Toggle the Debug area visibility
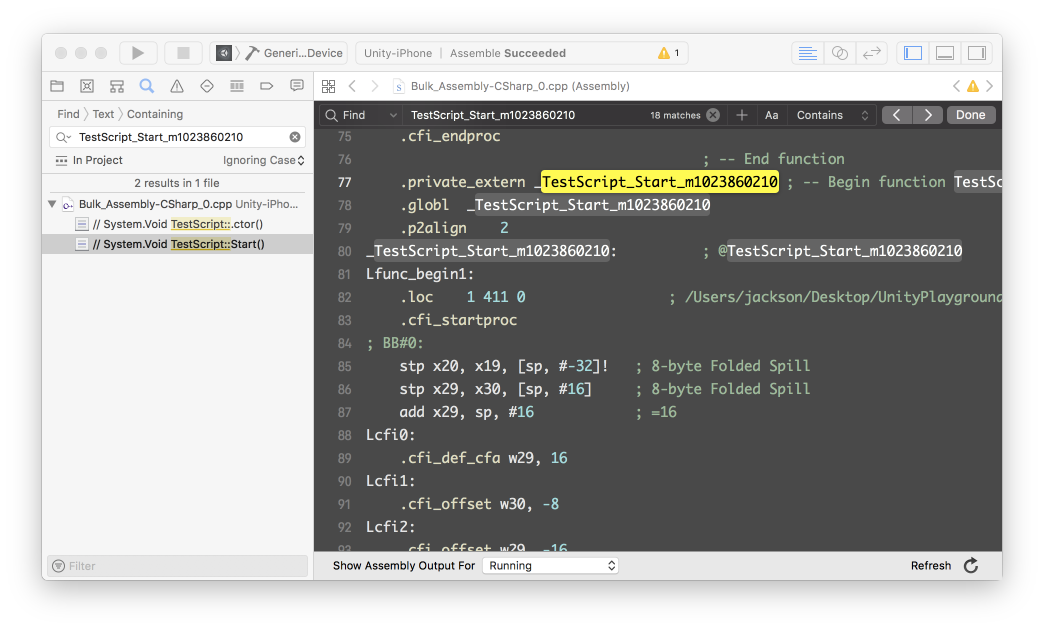1044x630 pixels. click(x=945, y=53)
